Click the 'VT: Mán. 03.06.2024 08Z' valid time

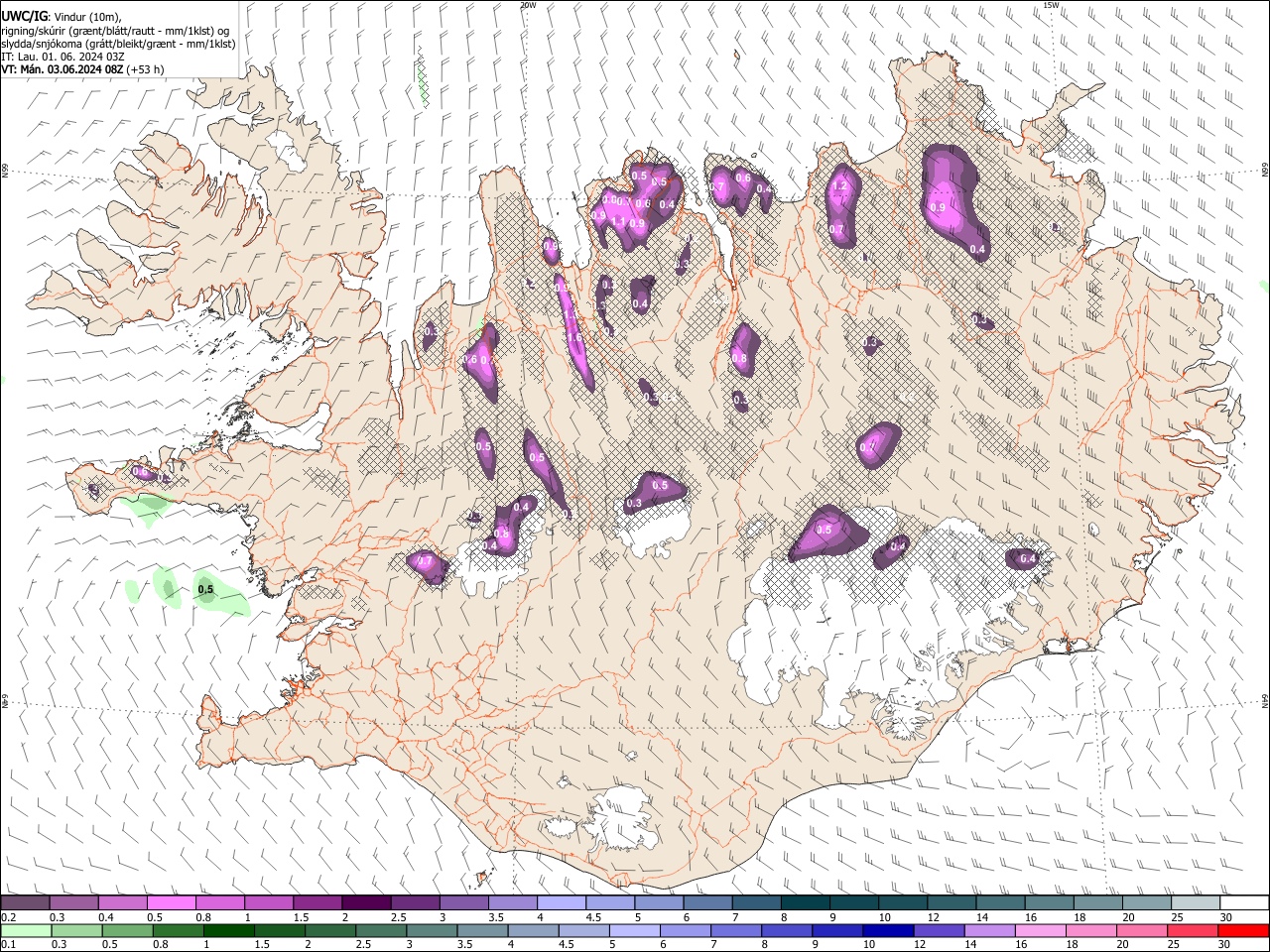[x=62, y=69]
